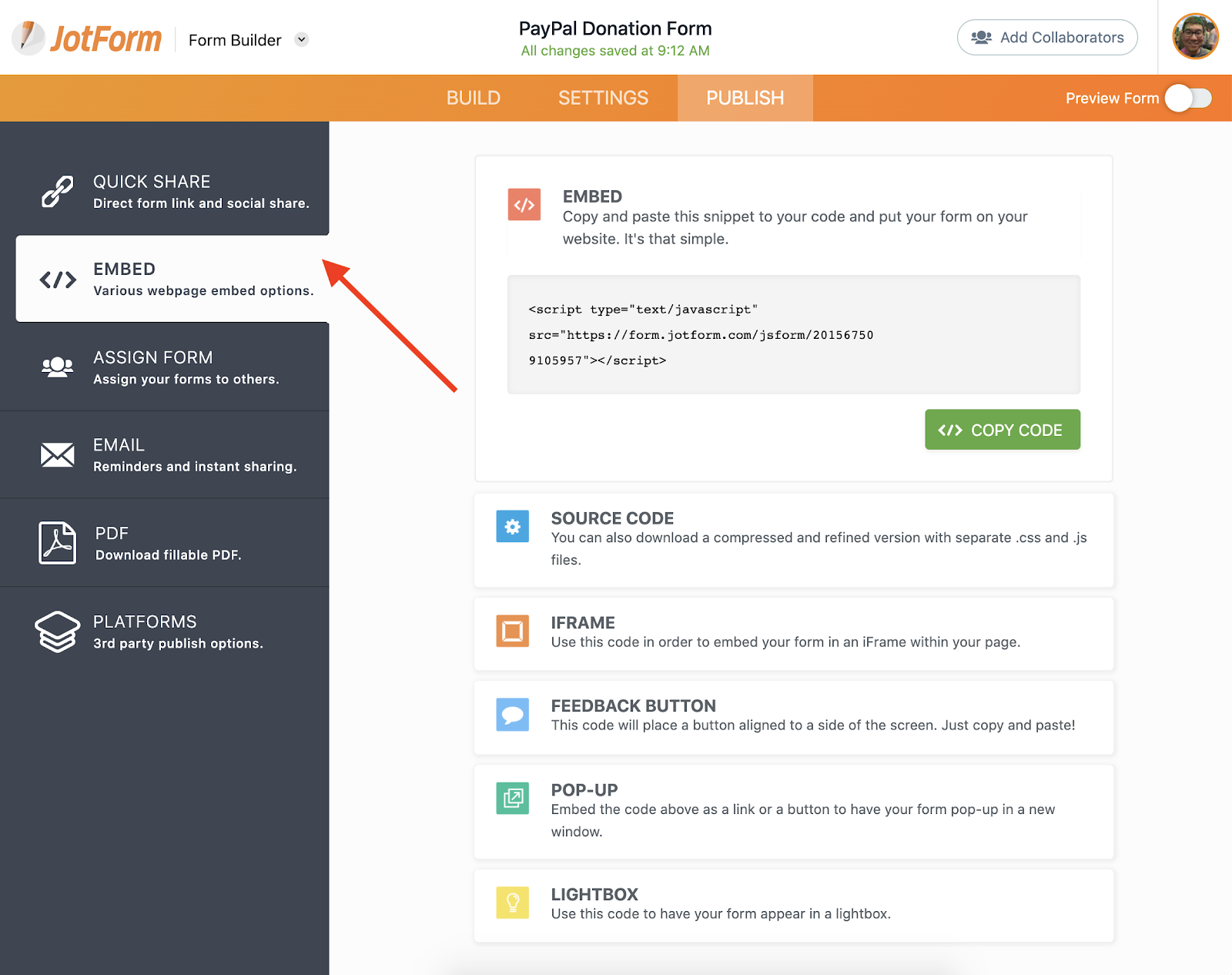The height and width of the screenshot is (975, 1232).
Task: Toggle the Preview Form switch
Action: click(1188, 98)
